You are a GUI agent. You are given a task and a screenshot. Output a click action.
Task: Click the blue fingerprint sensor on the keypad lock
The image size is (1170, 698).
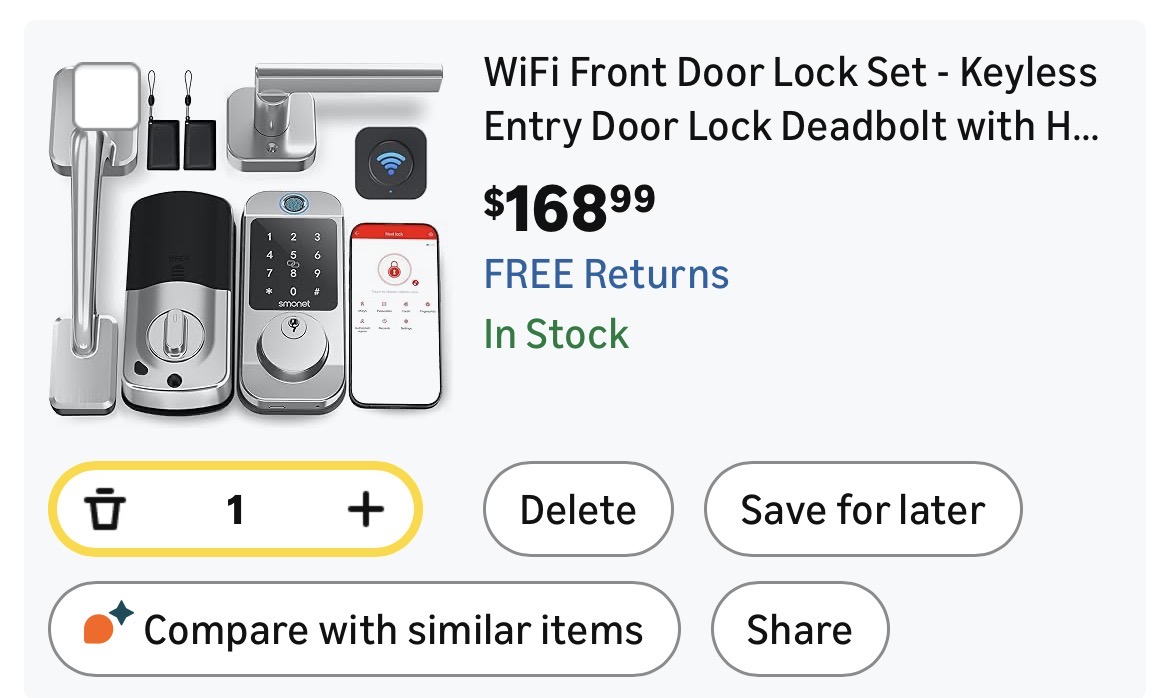coord(294,205)
